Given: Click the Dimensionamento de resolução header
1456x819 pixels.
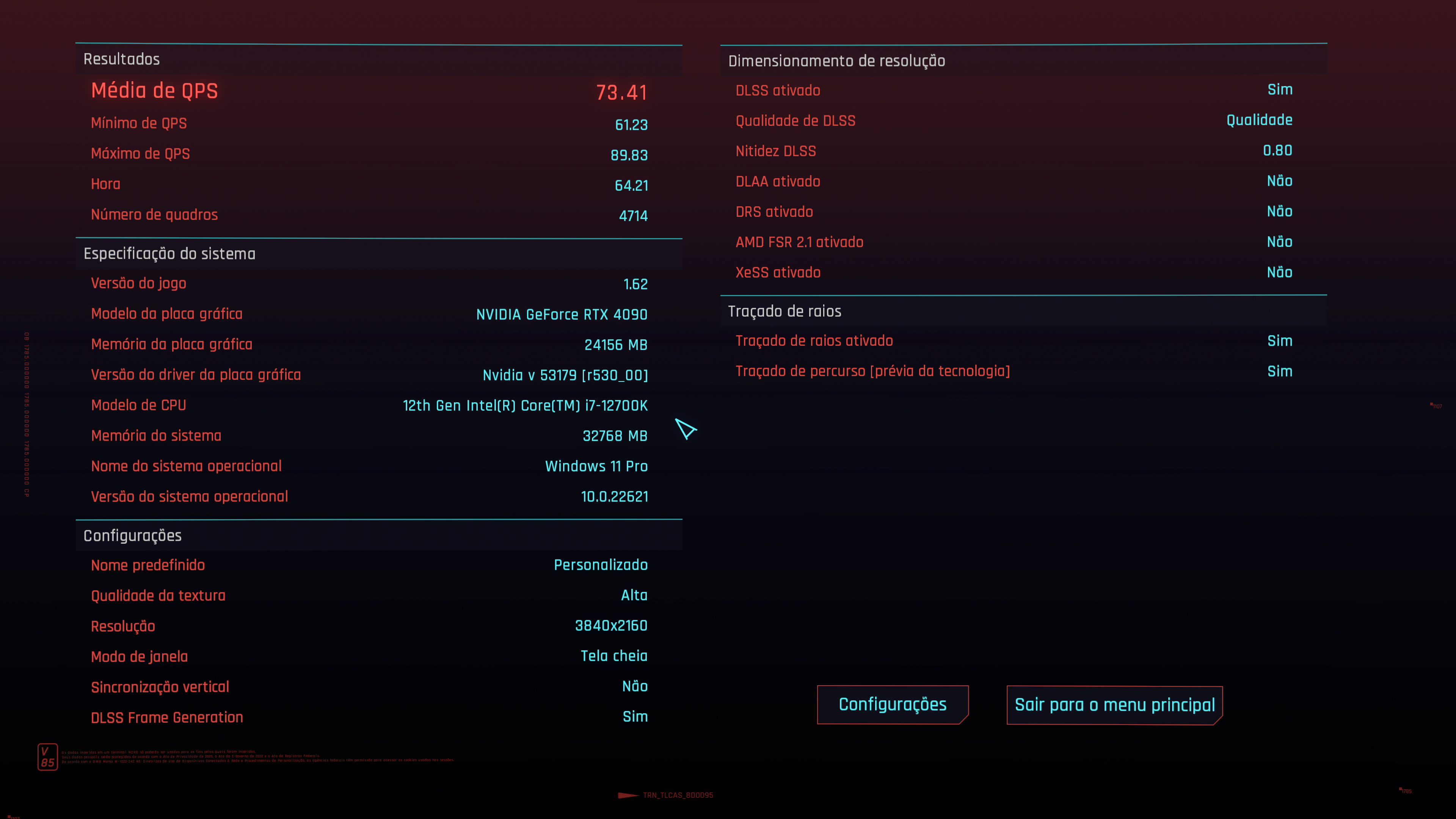Looking at the screenshot, I should [x=836, y=61].
